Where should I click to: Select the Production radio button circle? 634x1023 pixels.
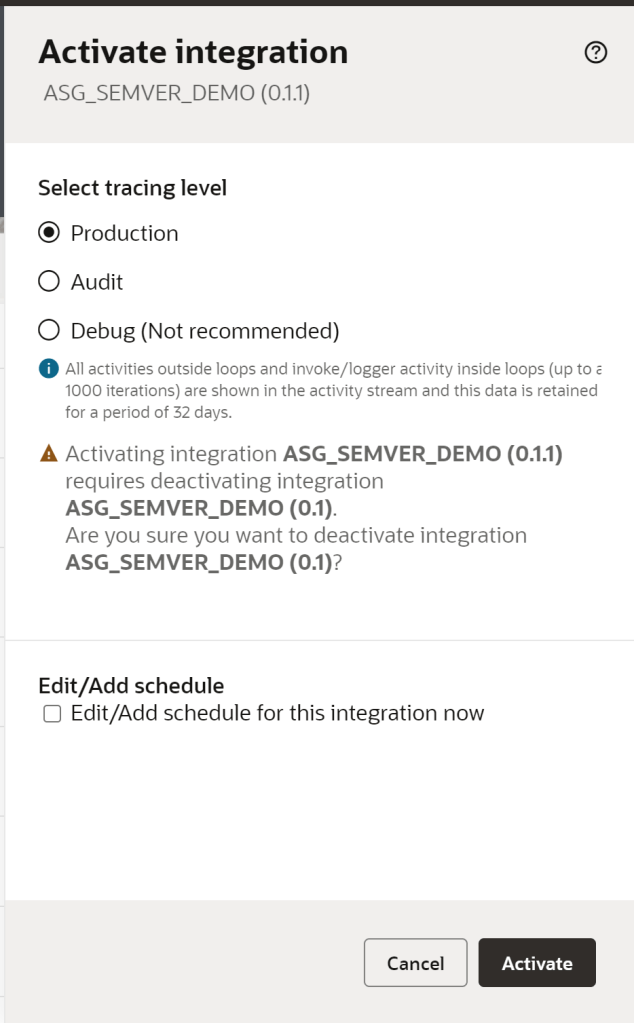48,233
